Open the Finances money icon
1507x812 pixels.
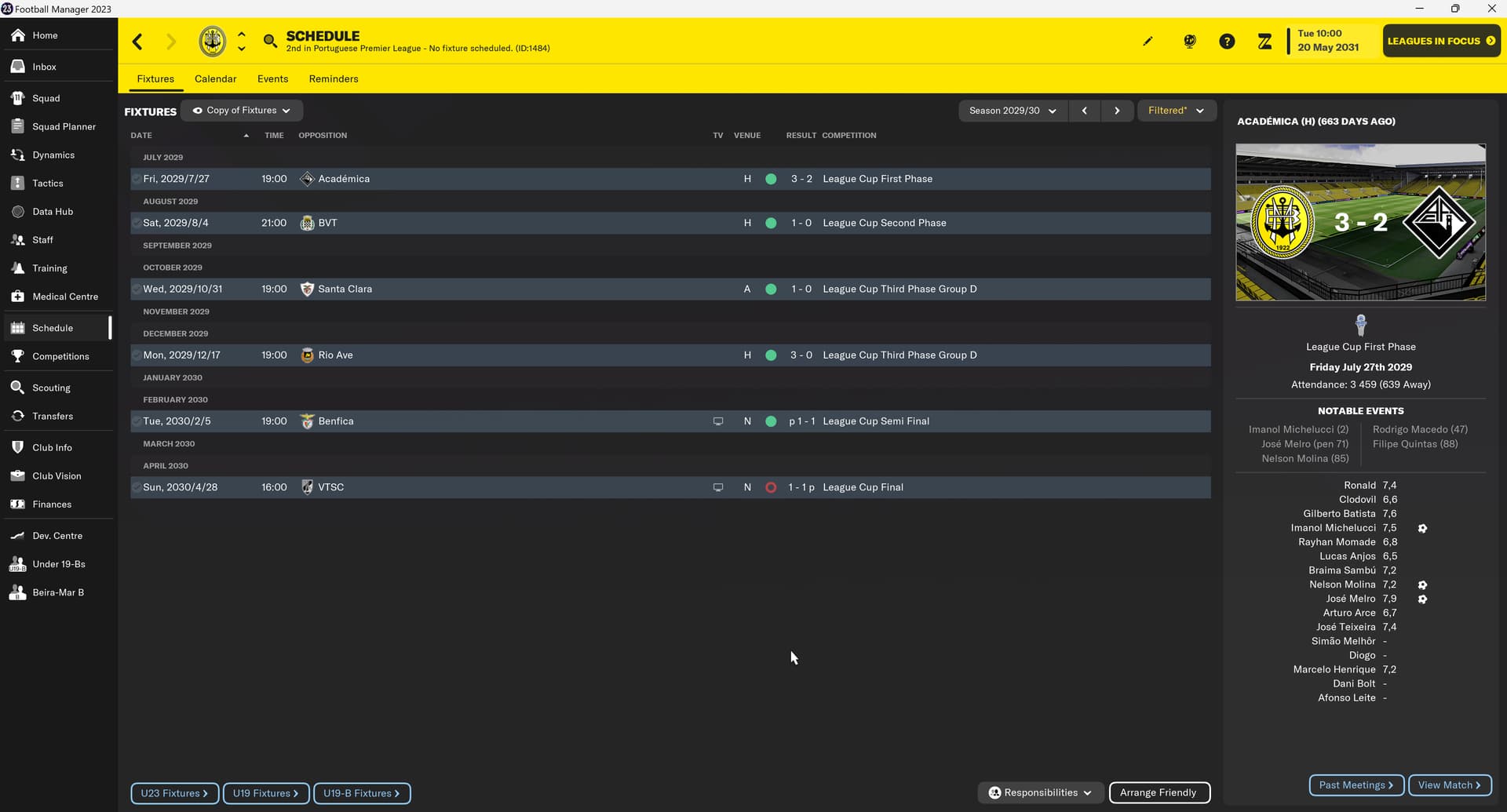click(18, 504)
